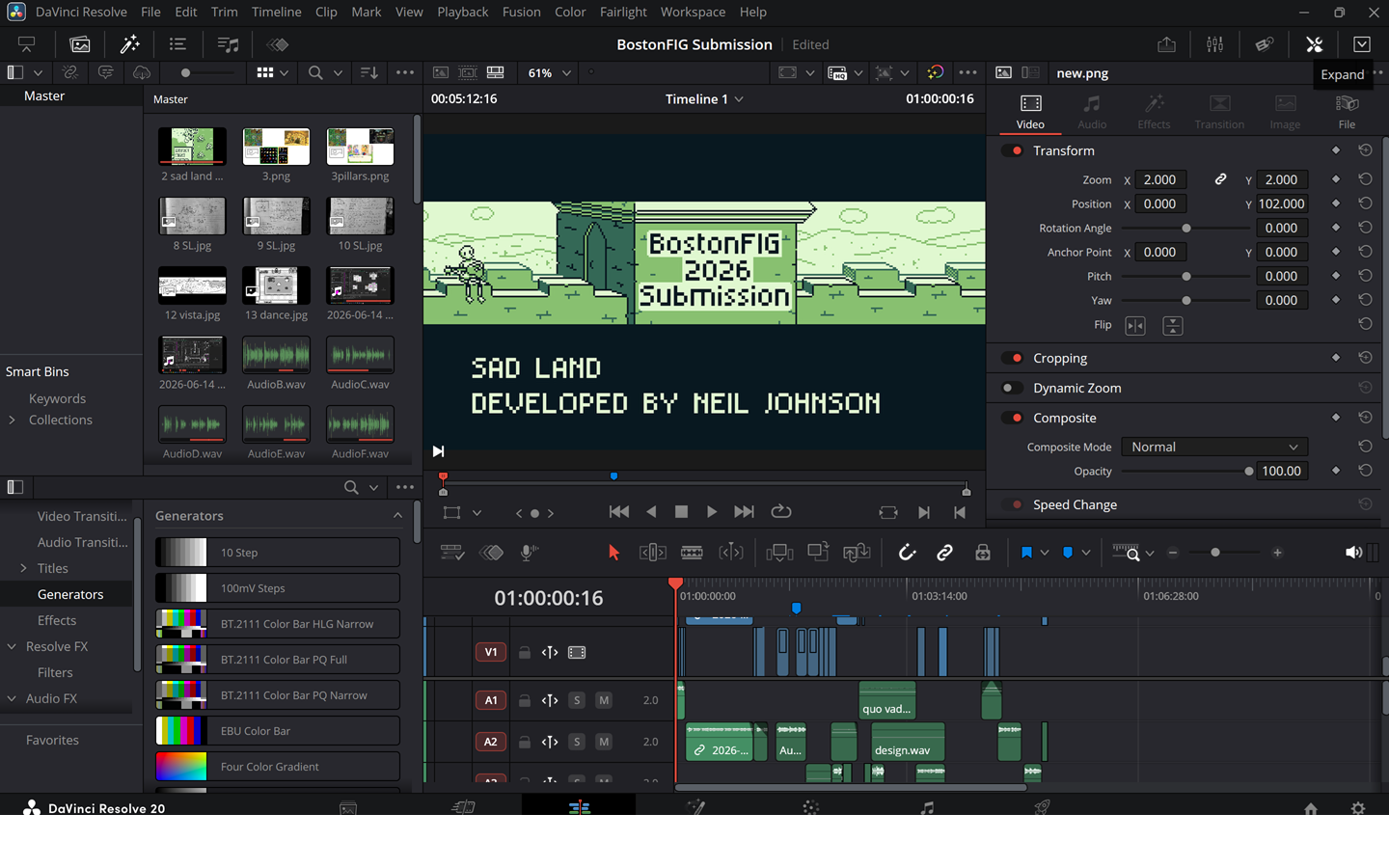
Task: Click the Insert Clip icon
Action: click(x=779, y=553)
